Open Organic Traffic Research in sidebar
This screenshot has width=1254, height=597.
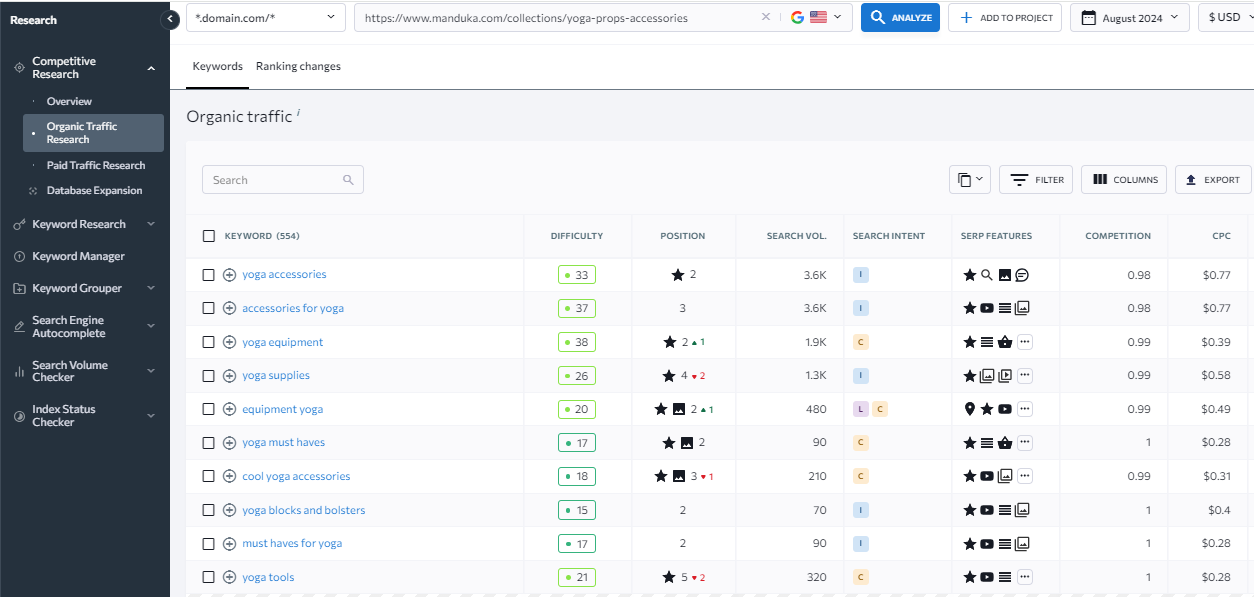tap(93, 133)
